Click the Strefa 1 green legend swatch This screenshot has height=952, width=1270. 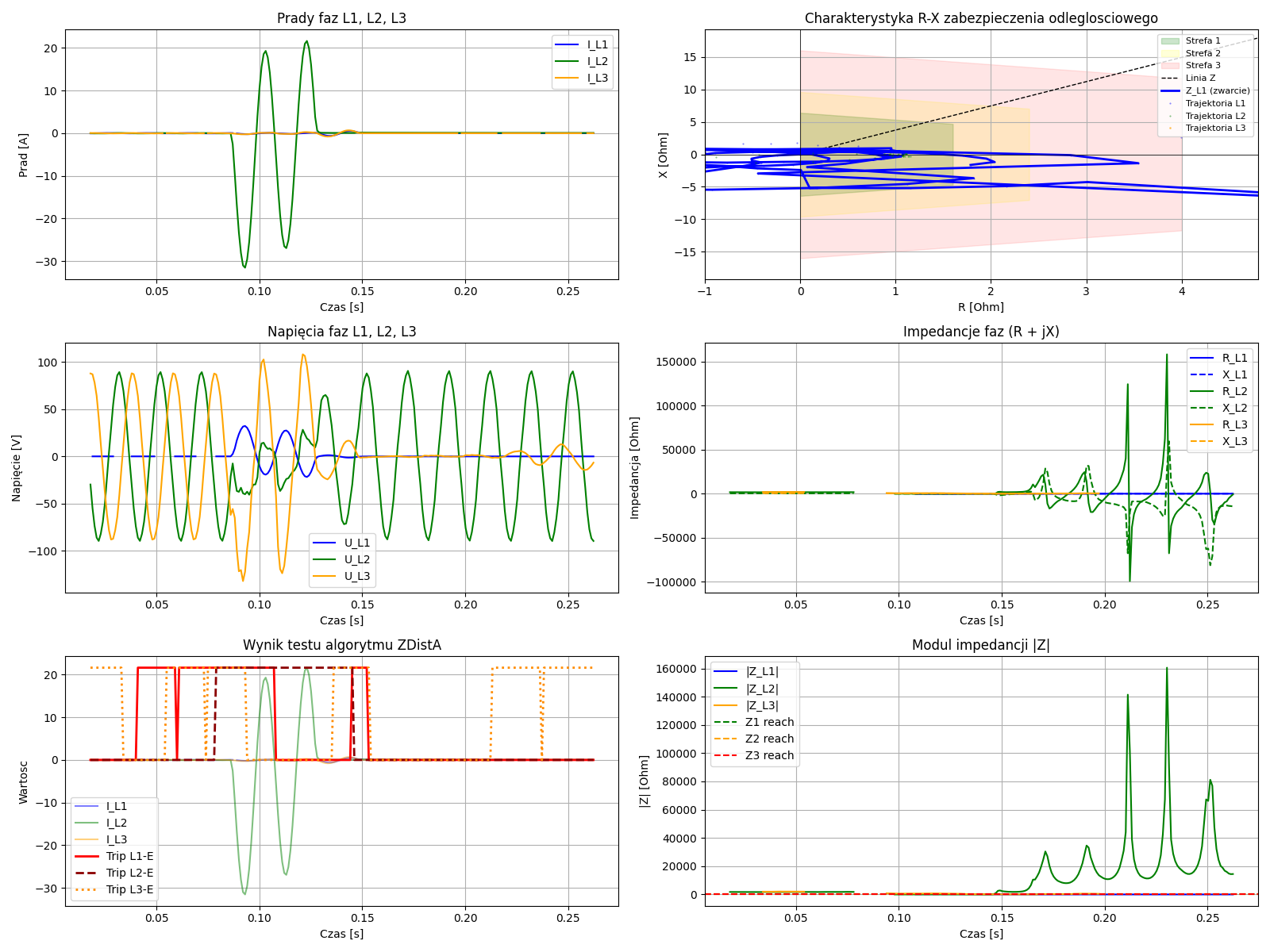(1170, 40)
